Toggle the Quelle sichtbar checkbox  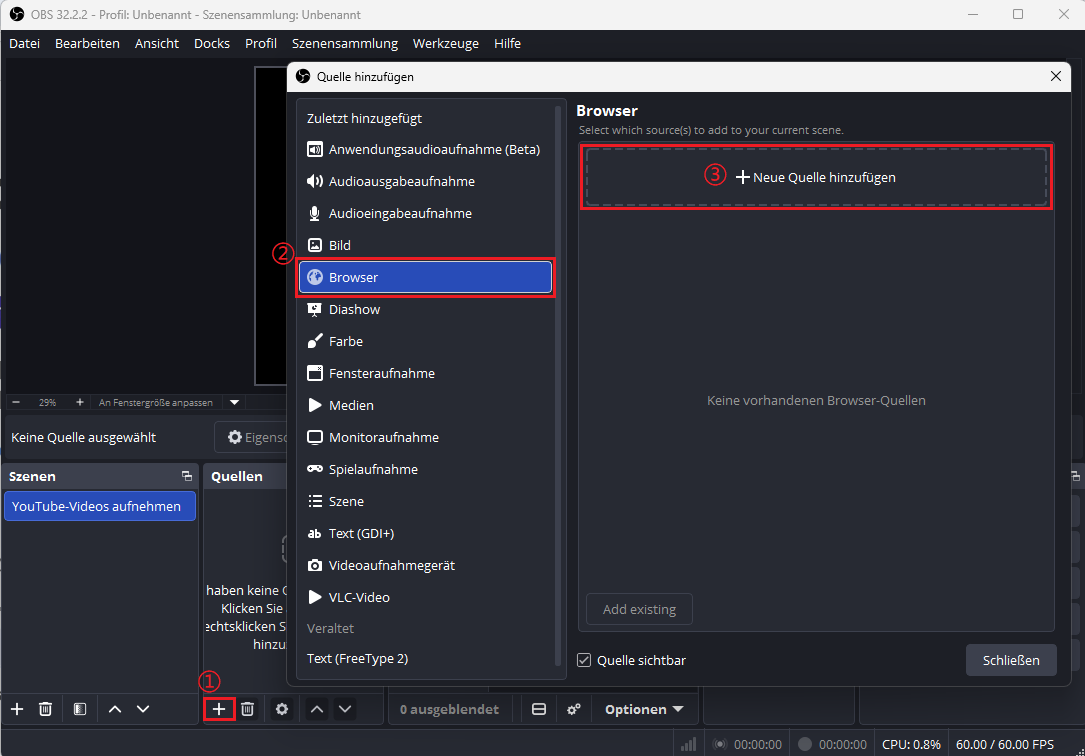(584, 660)
